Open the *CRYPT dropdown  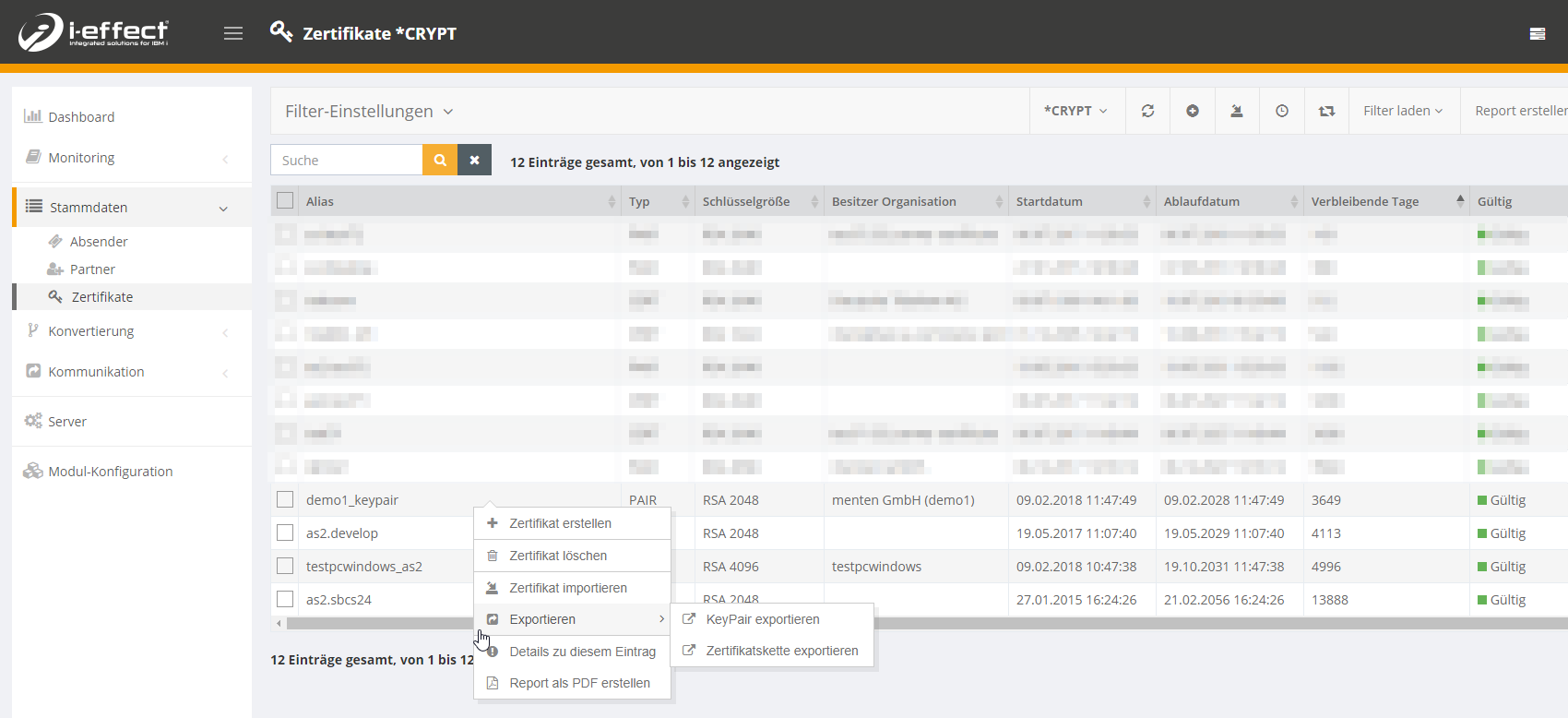click(1075, 111)
